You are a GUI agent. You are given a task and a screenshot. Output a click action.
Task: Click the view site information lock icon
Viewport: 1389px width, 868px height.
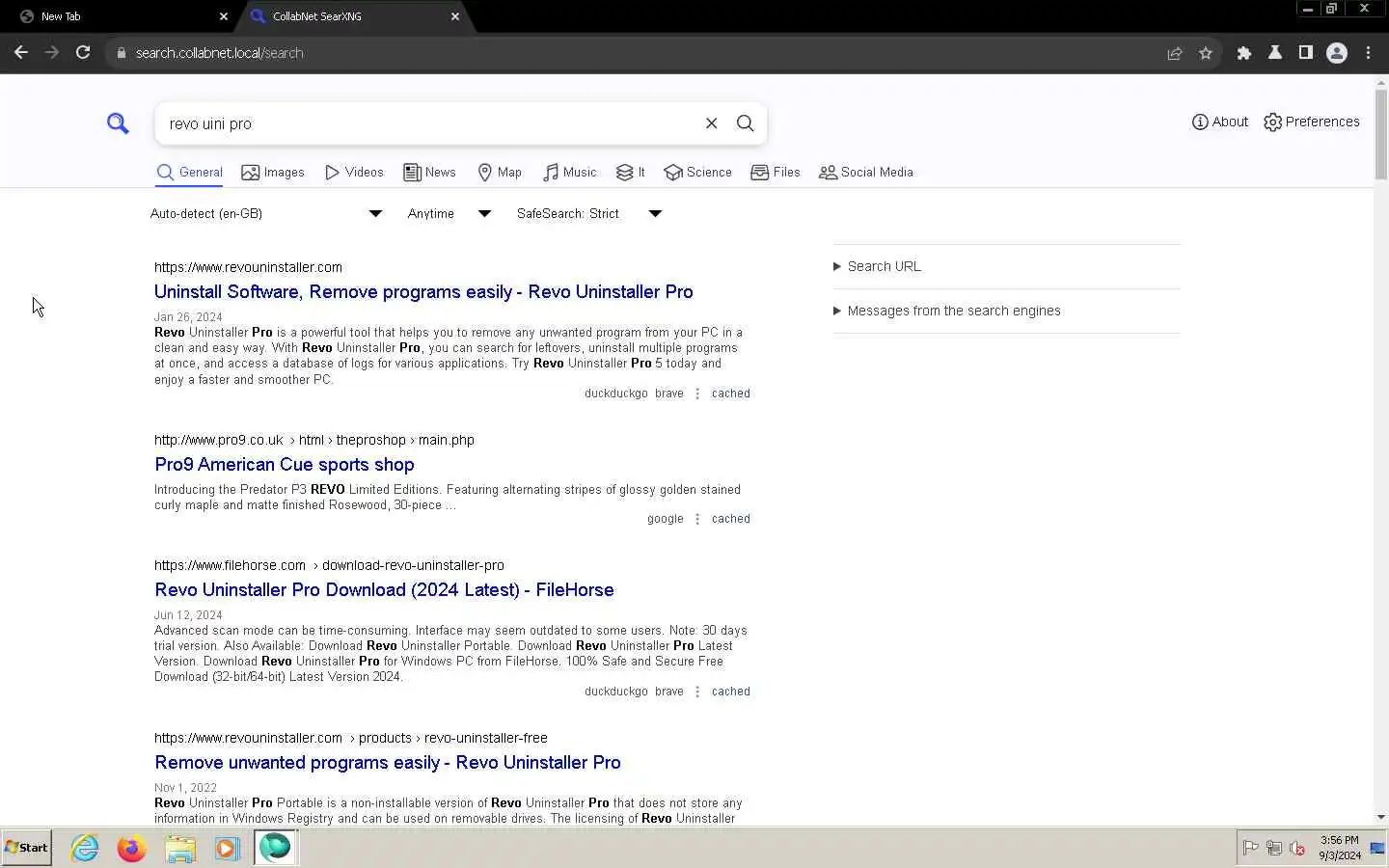tap(122, 53)
